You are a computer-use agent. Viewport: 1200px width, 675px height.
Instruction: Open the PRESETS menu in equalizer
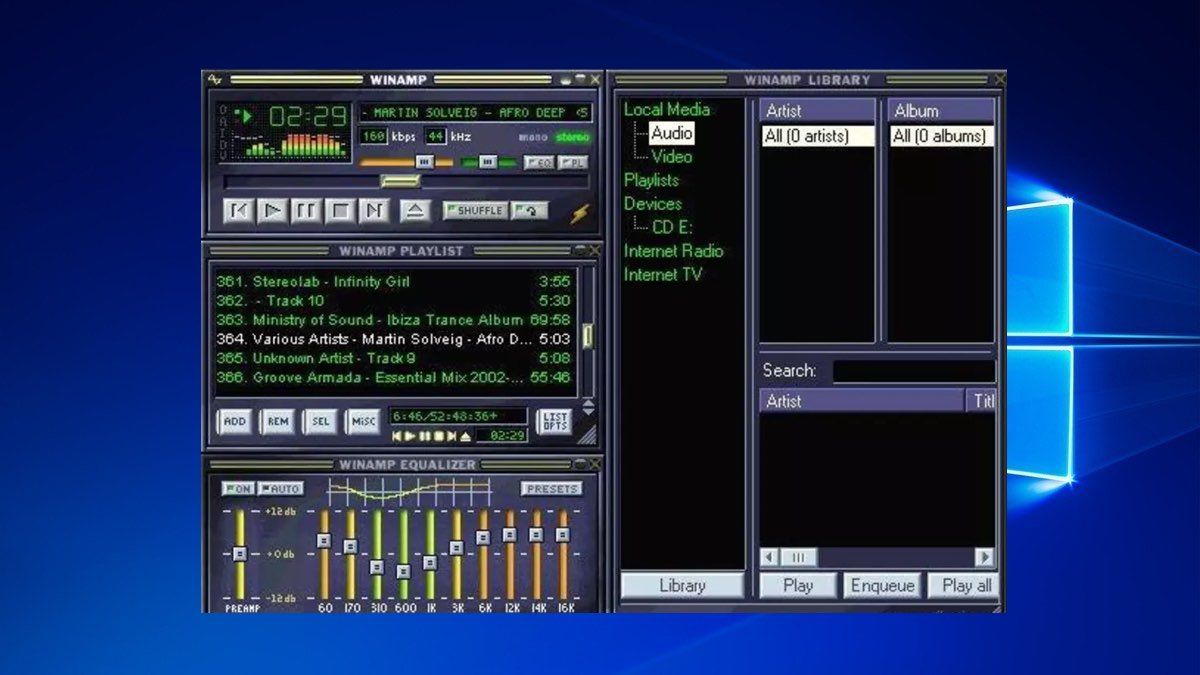pos(553,488)
